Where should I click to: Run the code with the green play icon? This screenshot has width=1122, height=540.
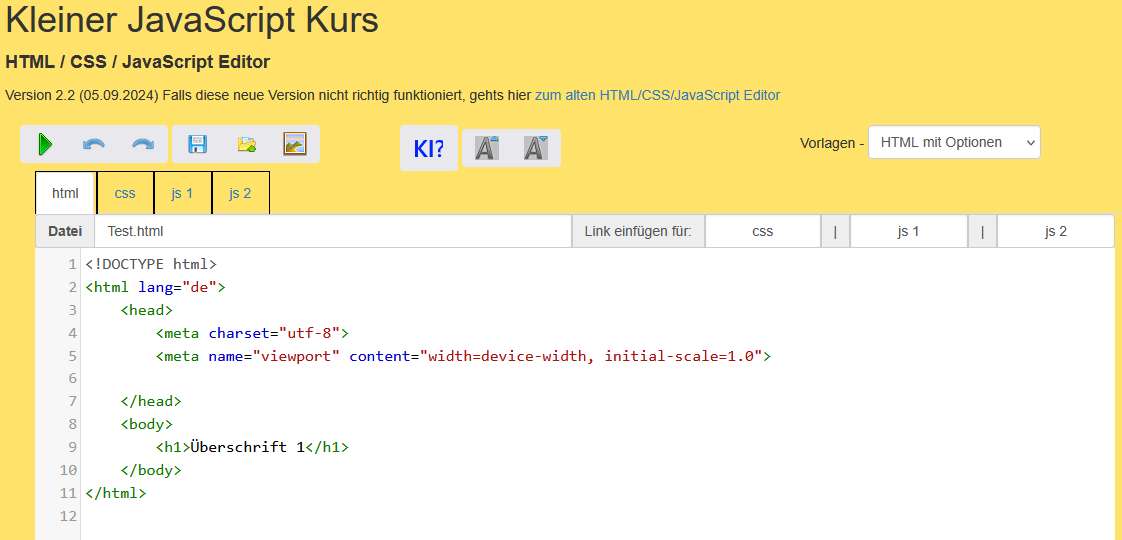coord(45,144)
